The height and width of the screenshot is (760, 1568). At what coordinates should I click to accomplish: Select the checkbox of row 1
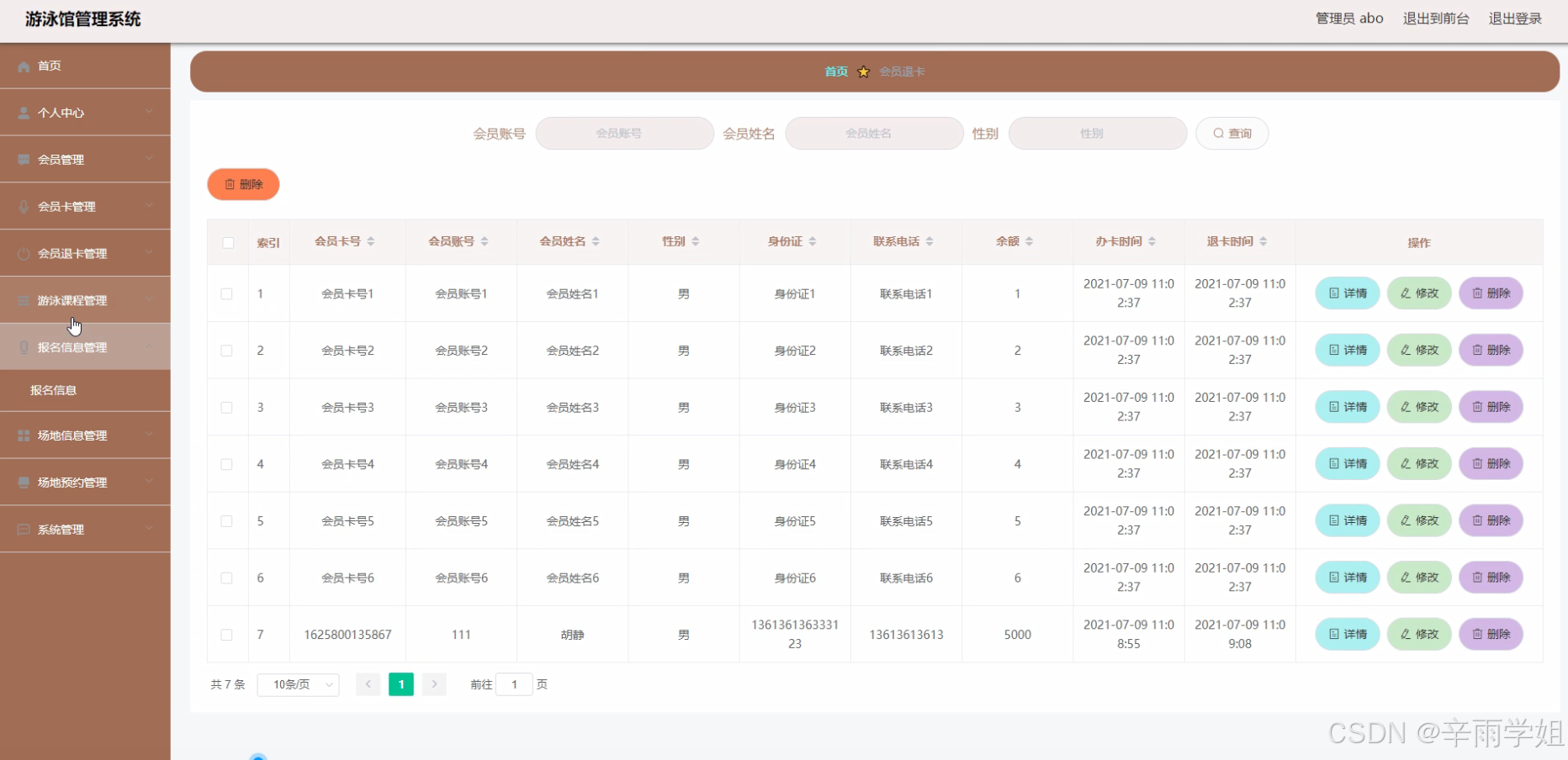coord(226,294)
